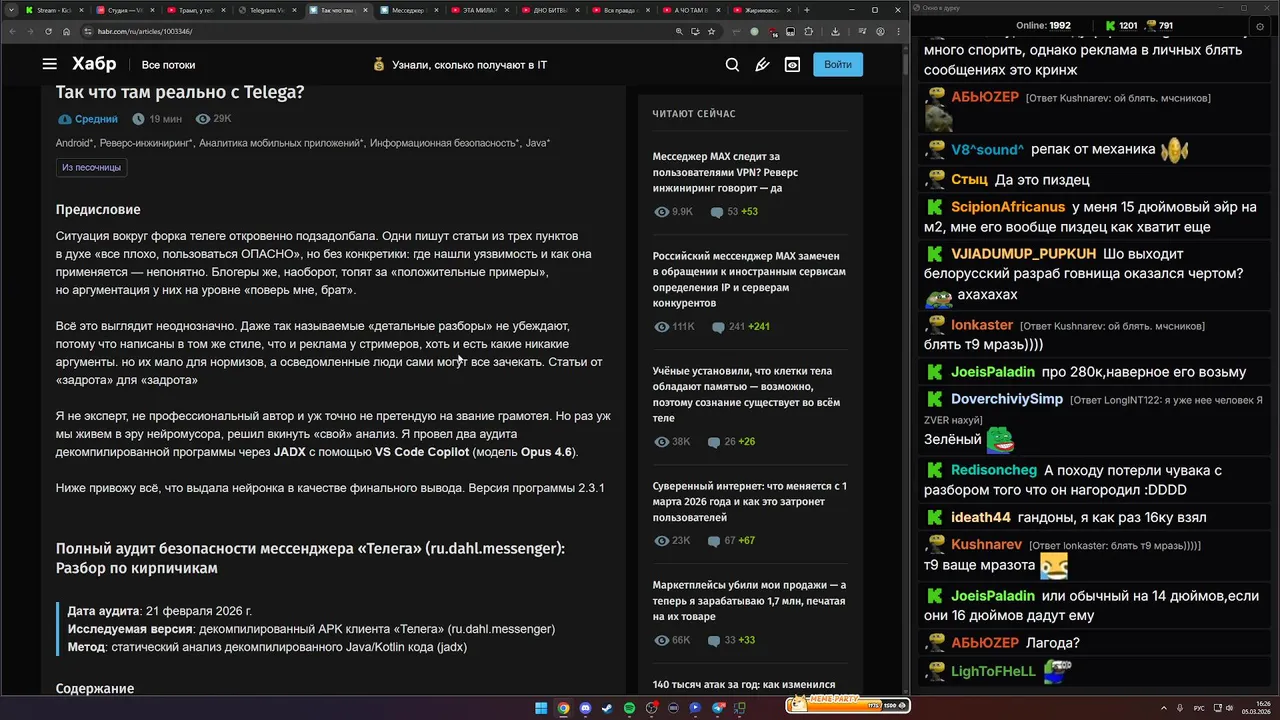Open browser profile avatar
This screenshot has width=1280, height=720.
pyautogui.click(x=880, y=31)
